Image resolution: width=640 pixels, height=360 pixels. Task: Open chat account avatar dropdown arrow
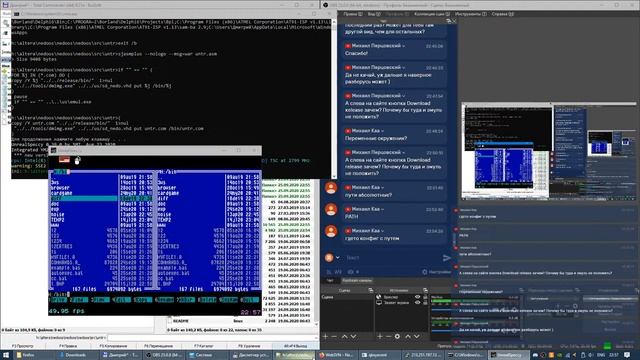[x=338, y=258]
